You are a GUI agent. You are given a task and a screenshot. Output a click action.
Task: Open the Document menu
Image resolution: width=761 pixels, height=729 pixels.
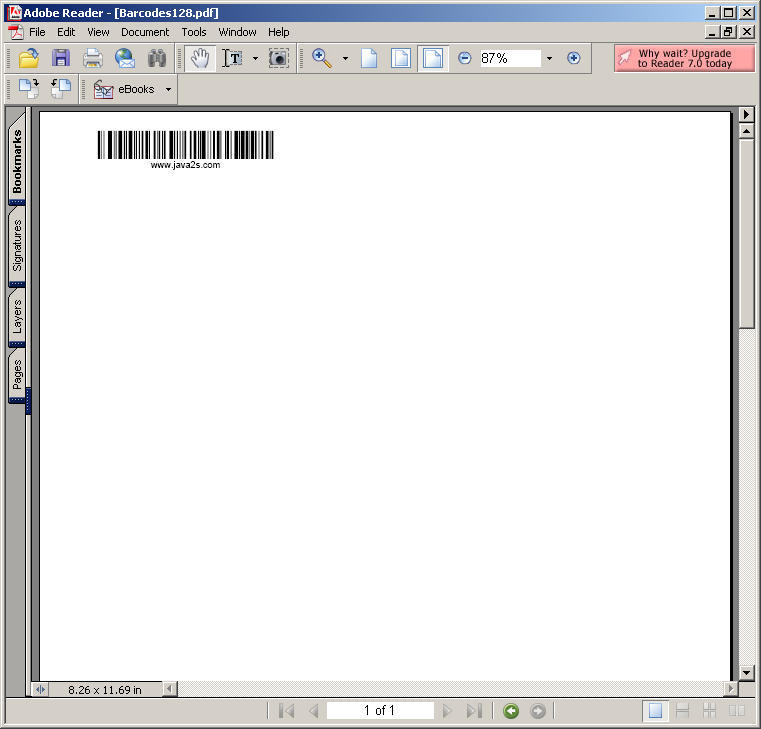tap(145, 32)
